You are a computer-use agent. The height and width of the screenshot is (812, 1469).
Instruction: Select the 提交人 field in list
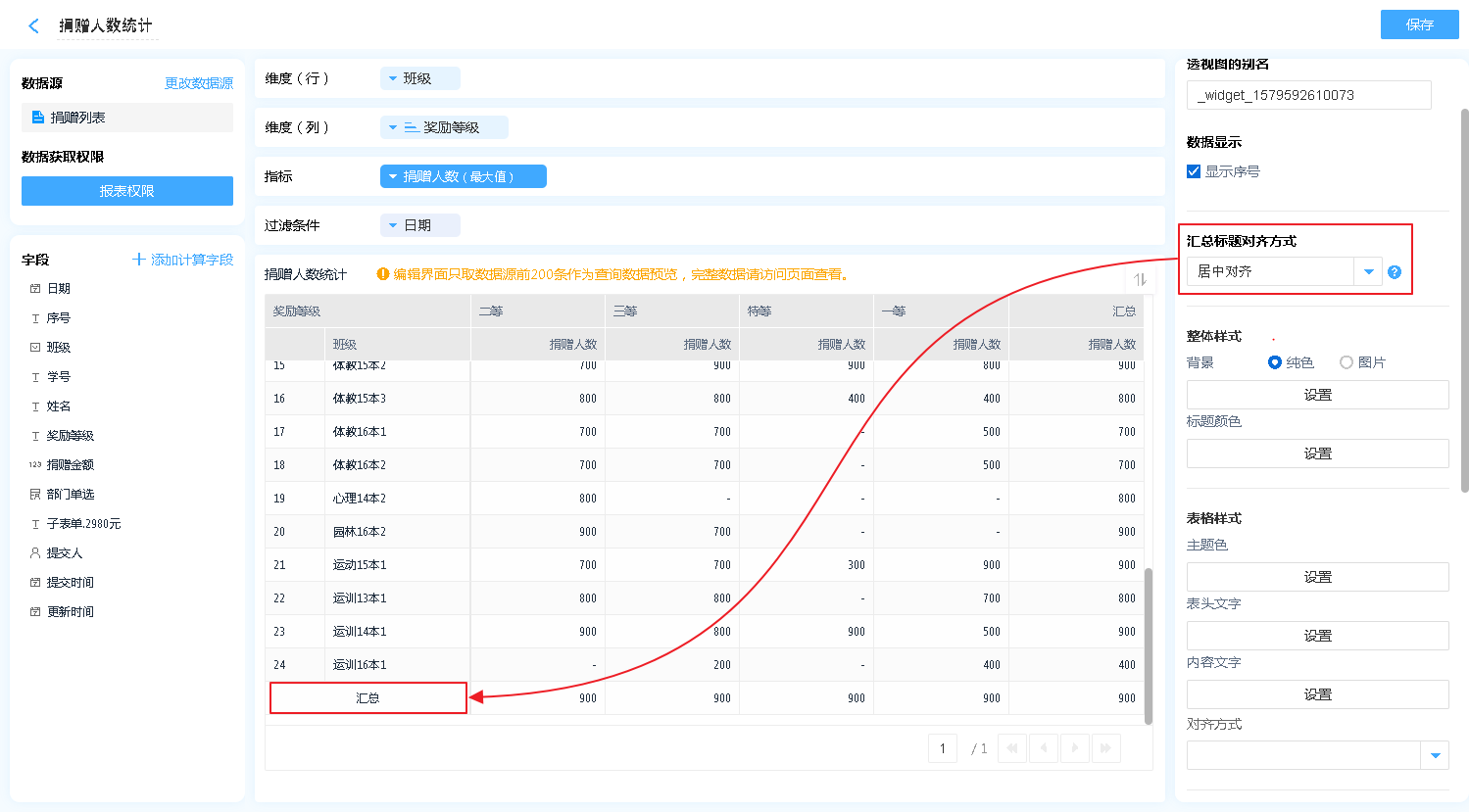[65, 553]
